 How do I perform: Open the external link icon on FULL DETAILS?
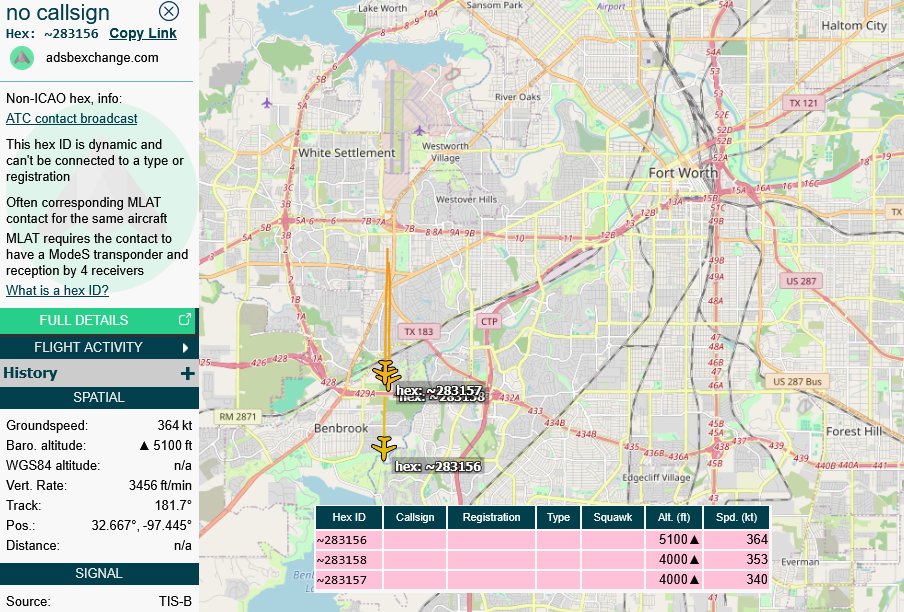click(184, 320)
